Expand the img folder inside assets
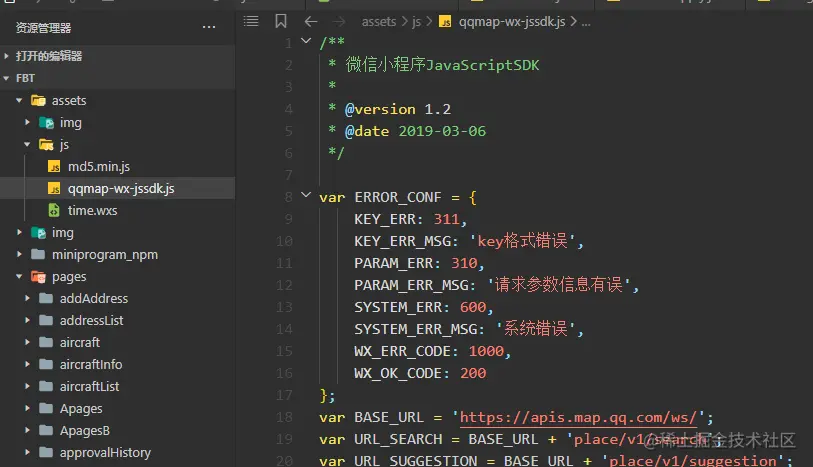Viewport: 813px width, 467px height. pos(27,123)
